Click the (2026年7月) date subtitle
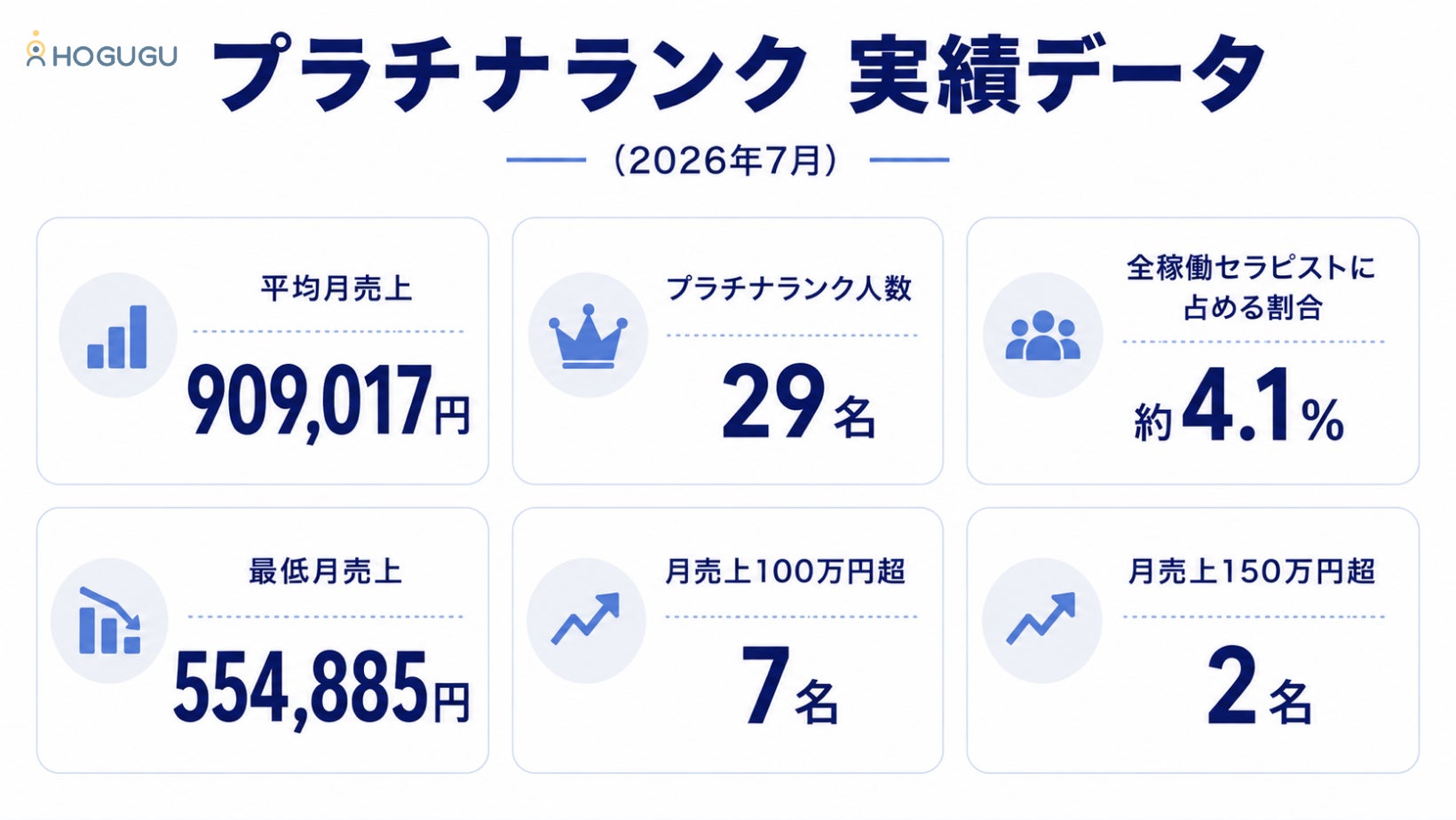 point(725,161)
